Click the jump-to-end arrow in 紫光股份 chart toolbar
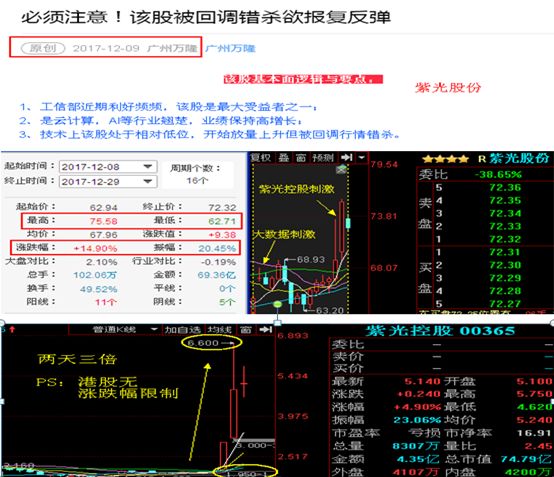 [347, 158]
